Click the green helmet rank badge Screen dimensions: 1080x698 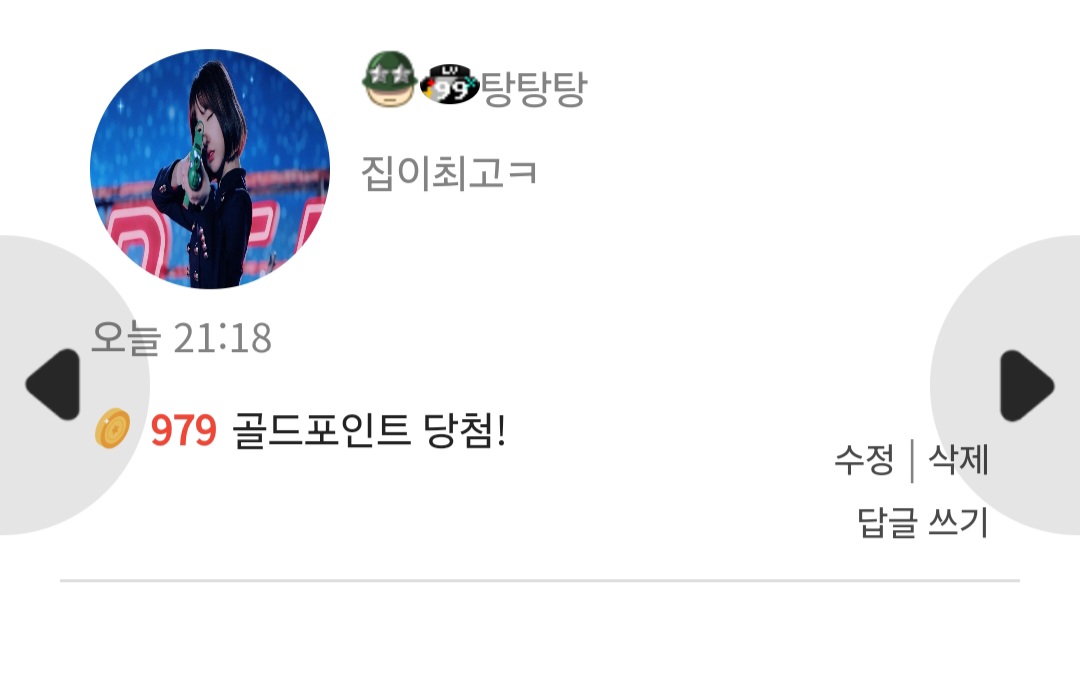coord(389,79)
